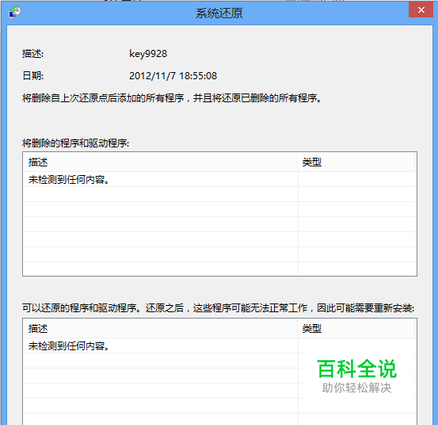Image resolution: width=438 pixels, height=425 pixels.
Task: Sort by 类型 column in programs-to-delete list
Action: (356, 162)
